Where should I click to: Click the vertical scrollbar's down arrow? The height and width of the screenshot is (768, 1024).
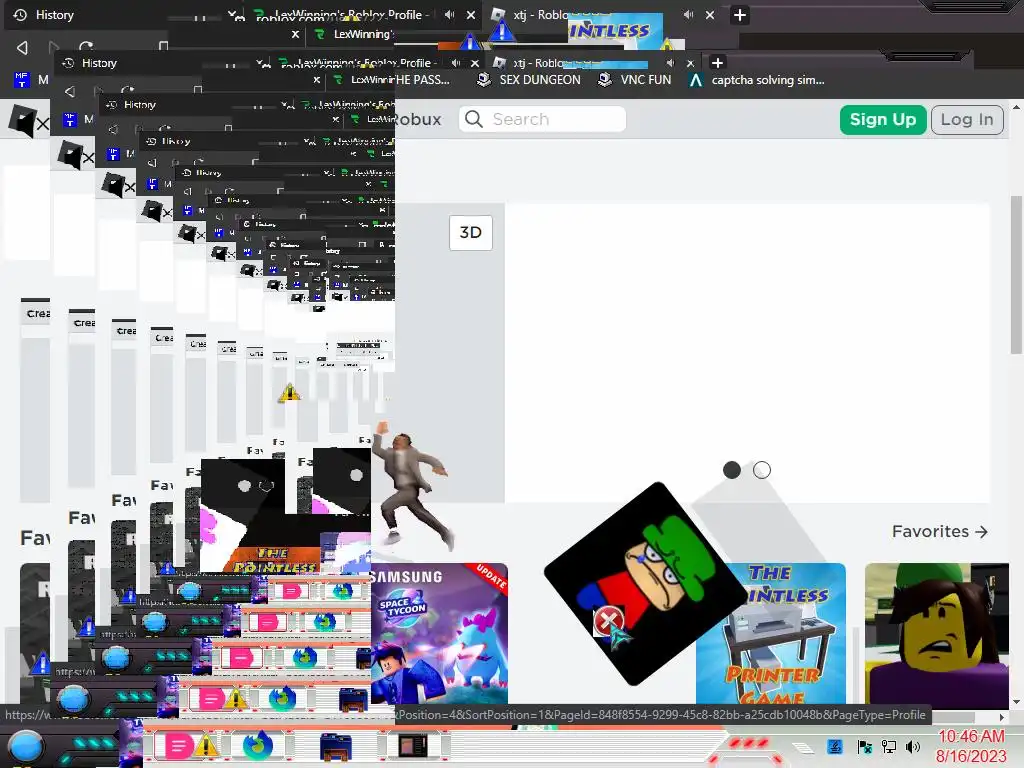pyautogui.click(x=1016, y=703)
